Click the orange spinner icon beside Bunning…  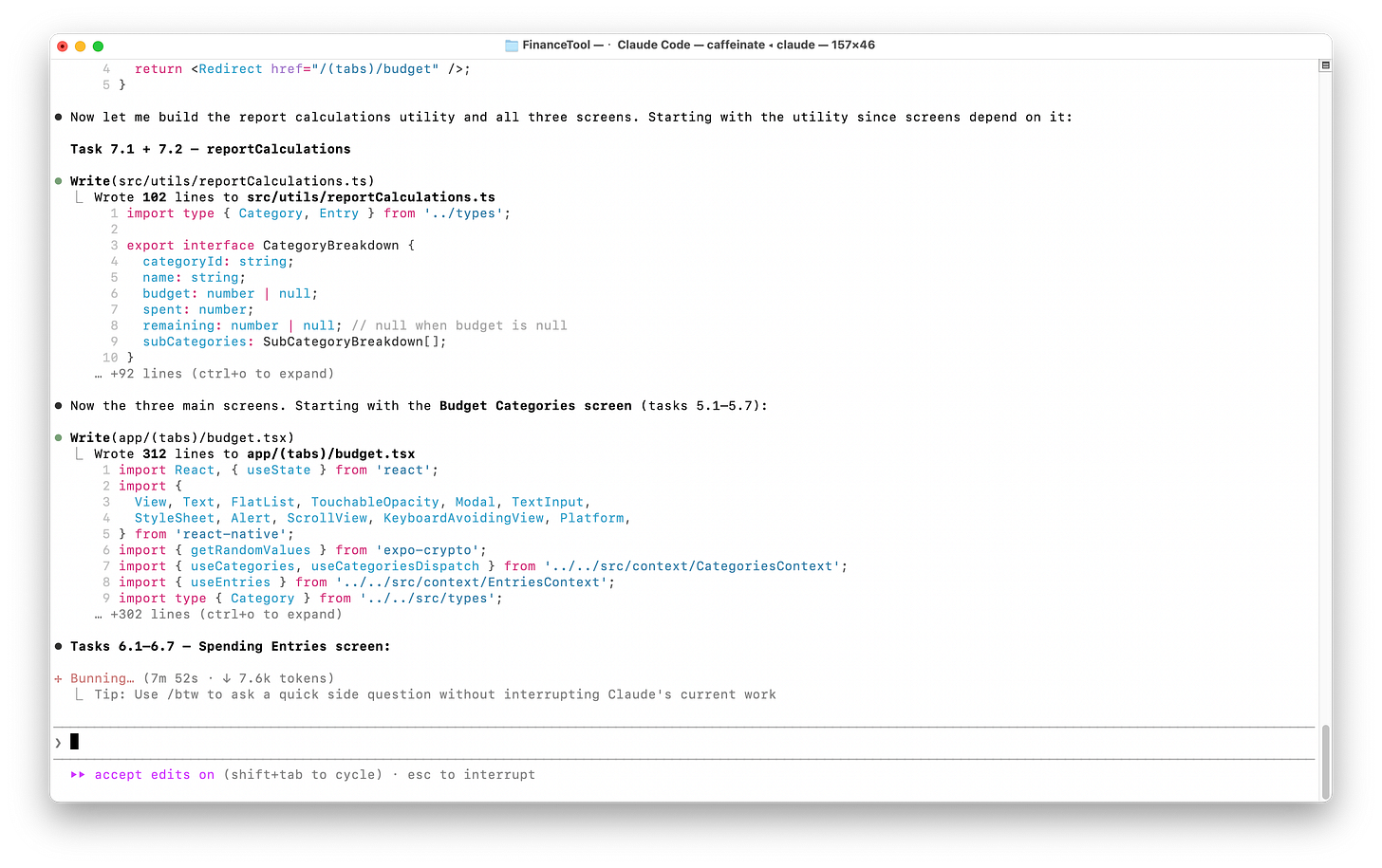click(x=59, y=679)
